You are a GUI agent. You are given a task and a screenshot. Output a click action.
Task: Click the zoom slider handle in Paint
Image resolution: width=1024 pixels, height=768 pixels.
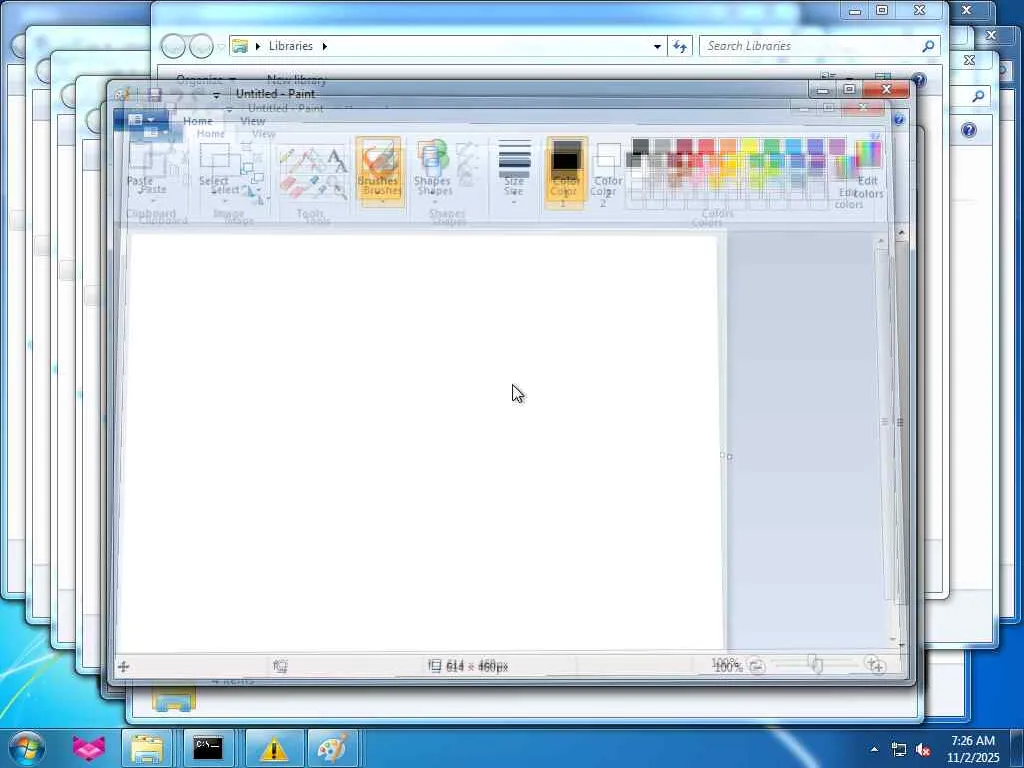(816, 665)
